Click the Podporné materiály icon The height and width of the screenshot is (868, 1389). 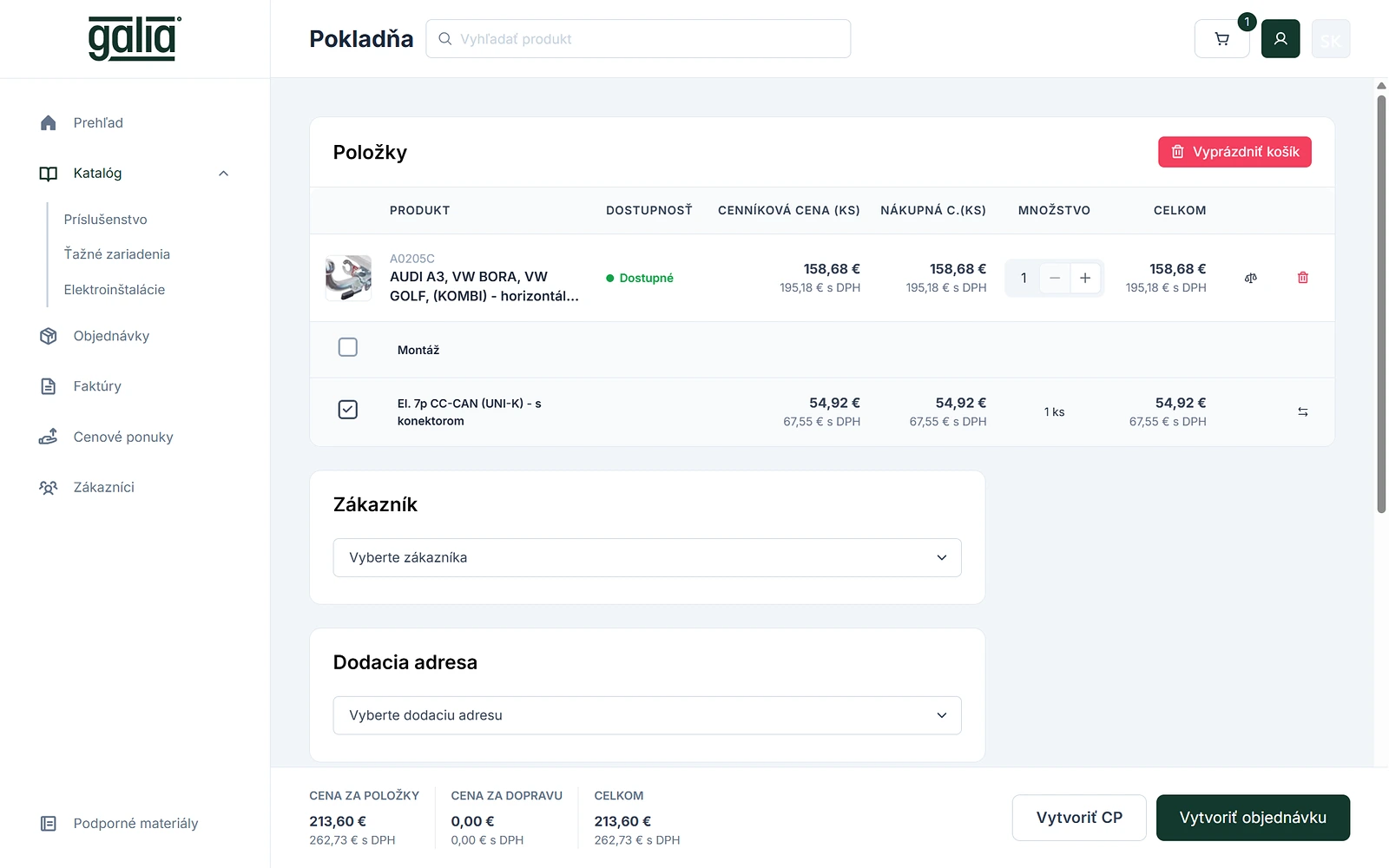(49, 824)
